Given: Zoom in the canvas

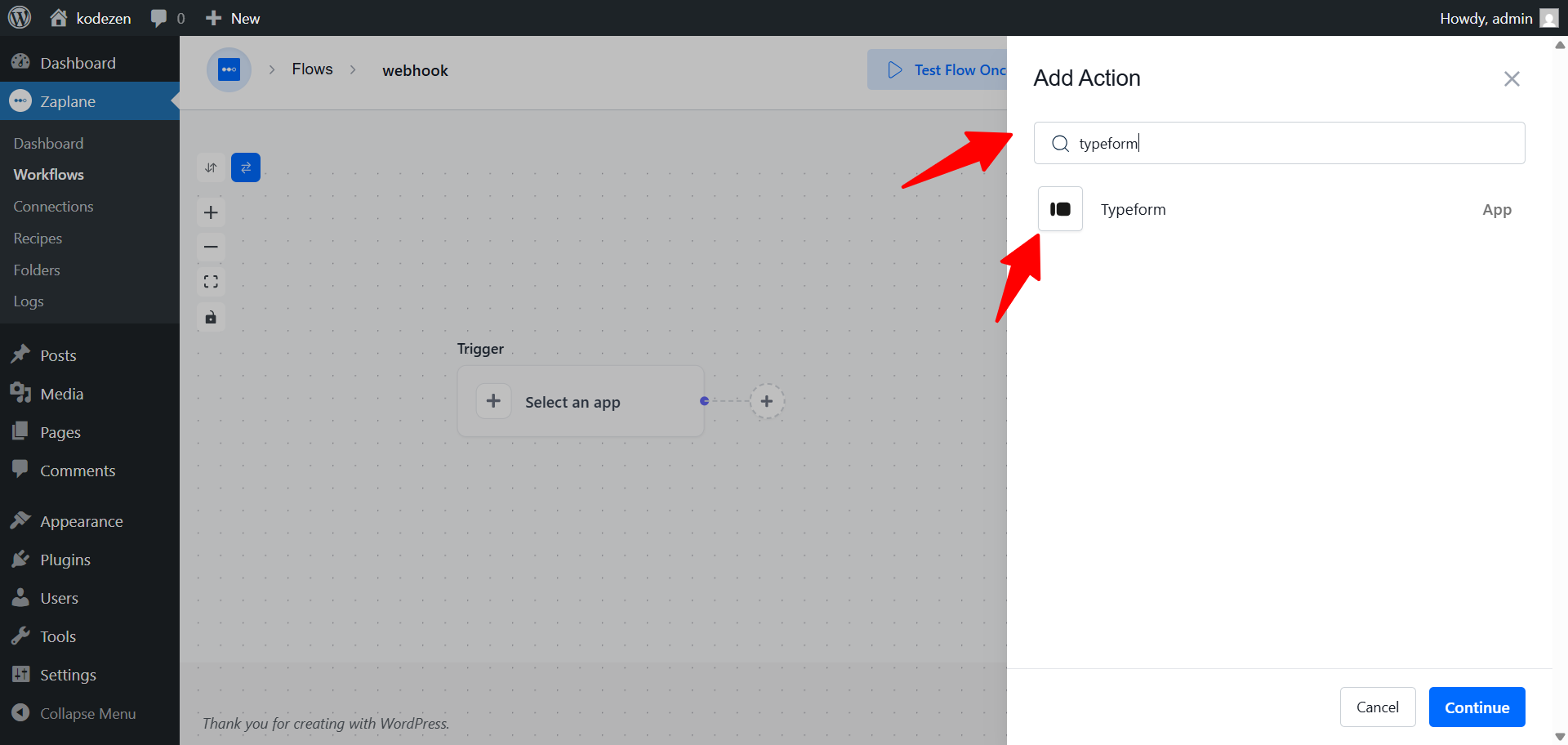Looking at the screenshot, I should [211, 212].
